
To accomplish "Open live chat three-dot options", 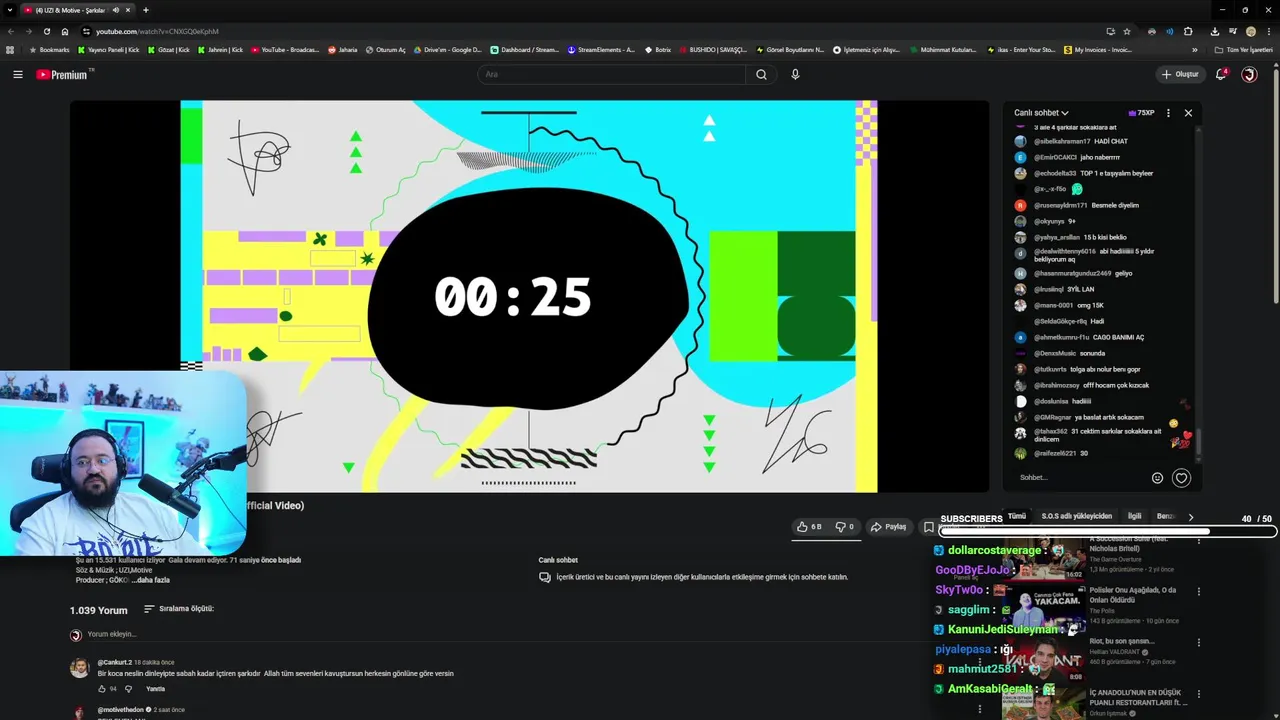I will click(1168, 113).
